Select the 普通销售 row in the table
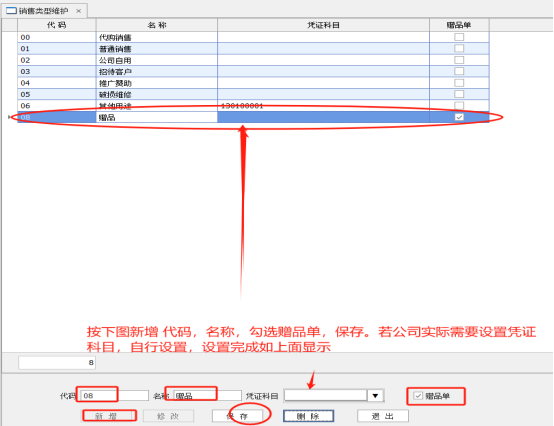Screen dimensions: 554x426 pos(253,48)
